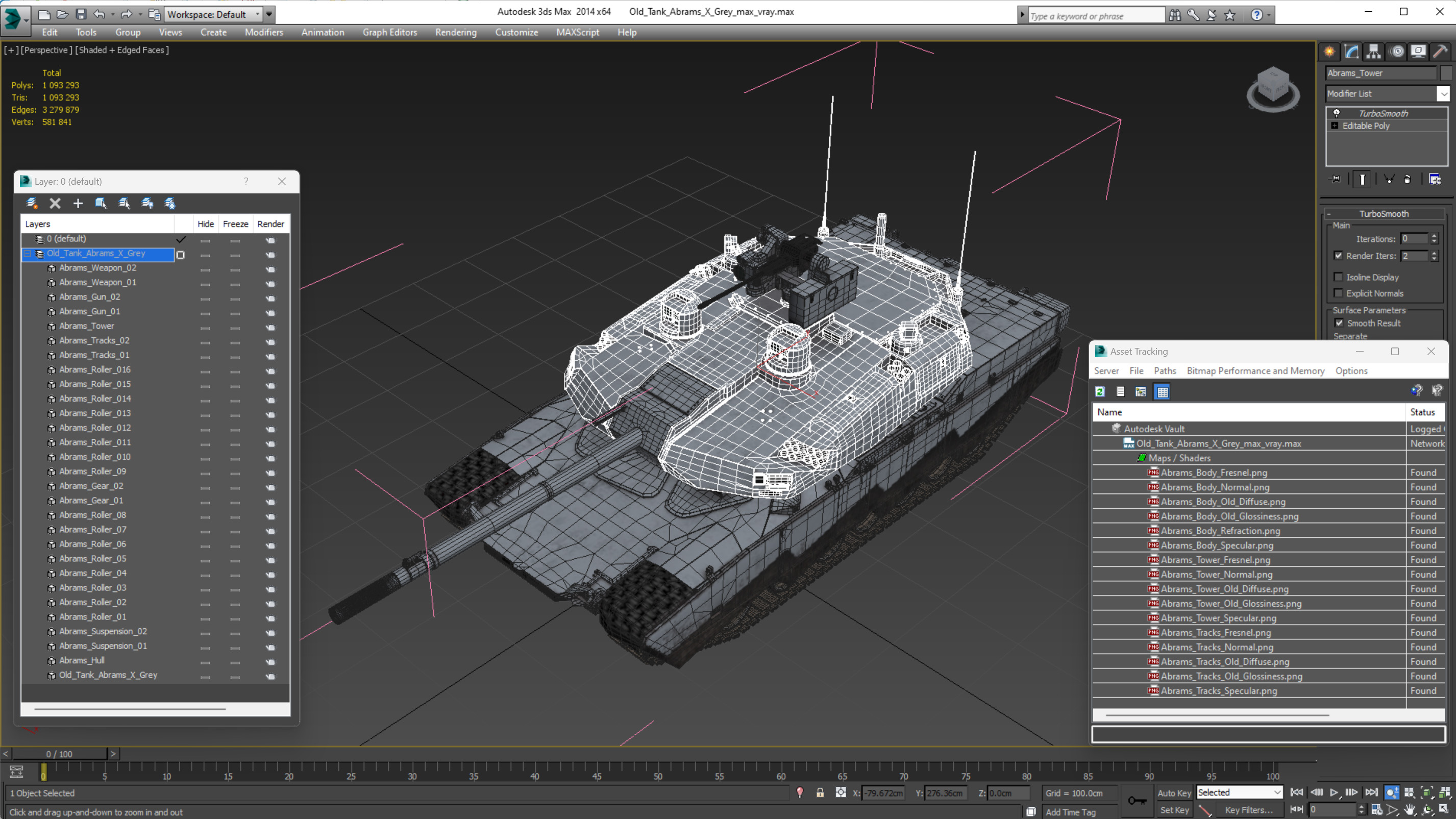
Task: Toggle the Explicit Normals checkbox
Action: [1338, 293]
